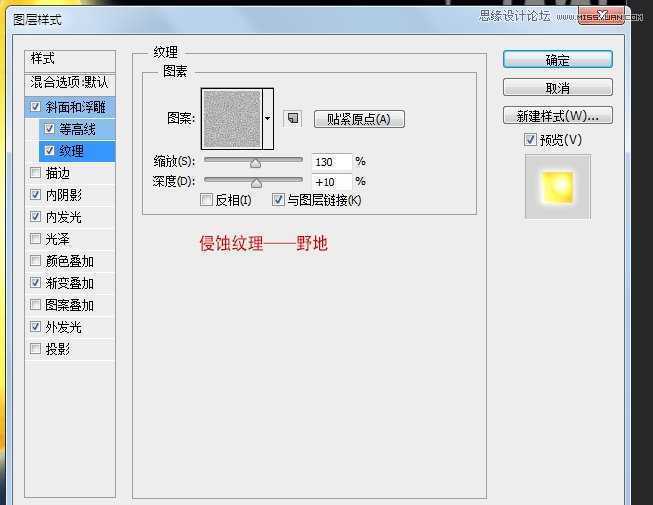Enable the 光泽 checkbox
The height and width of the screenshot is (505, 653).
[x=35, y=239]
